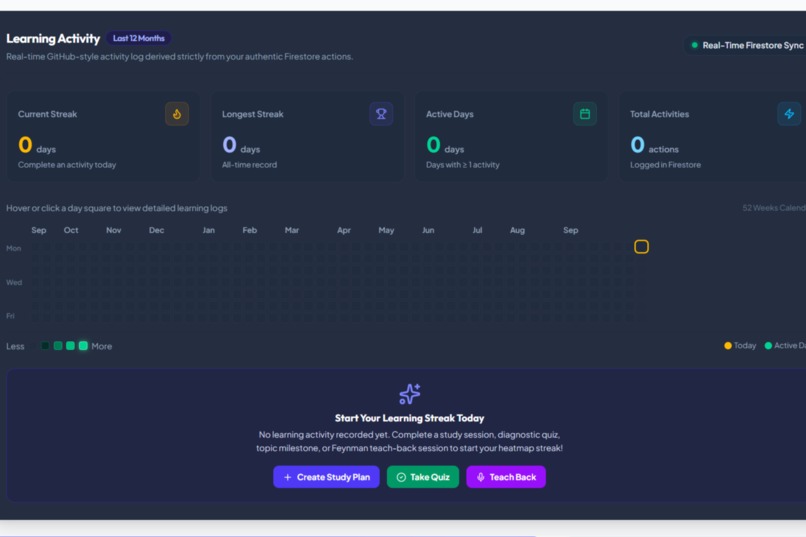Click the Total Activities label
The image size is (806, 537).
tap(660, 114)
